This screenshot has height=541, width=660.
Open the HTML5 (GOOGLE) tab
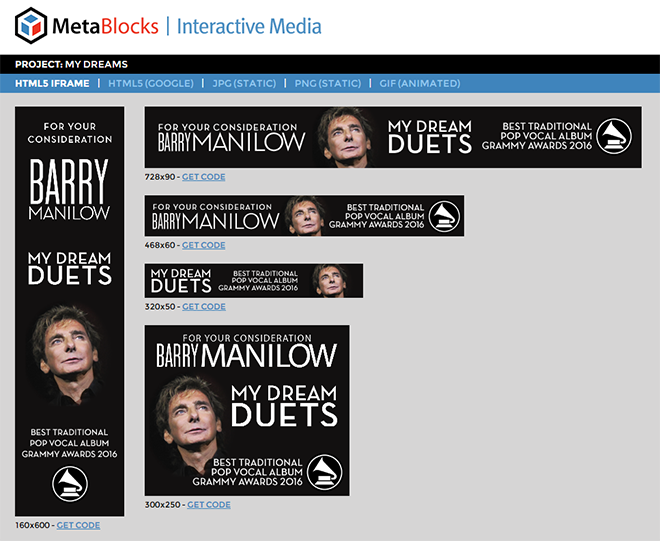(151, 83)
